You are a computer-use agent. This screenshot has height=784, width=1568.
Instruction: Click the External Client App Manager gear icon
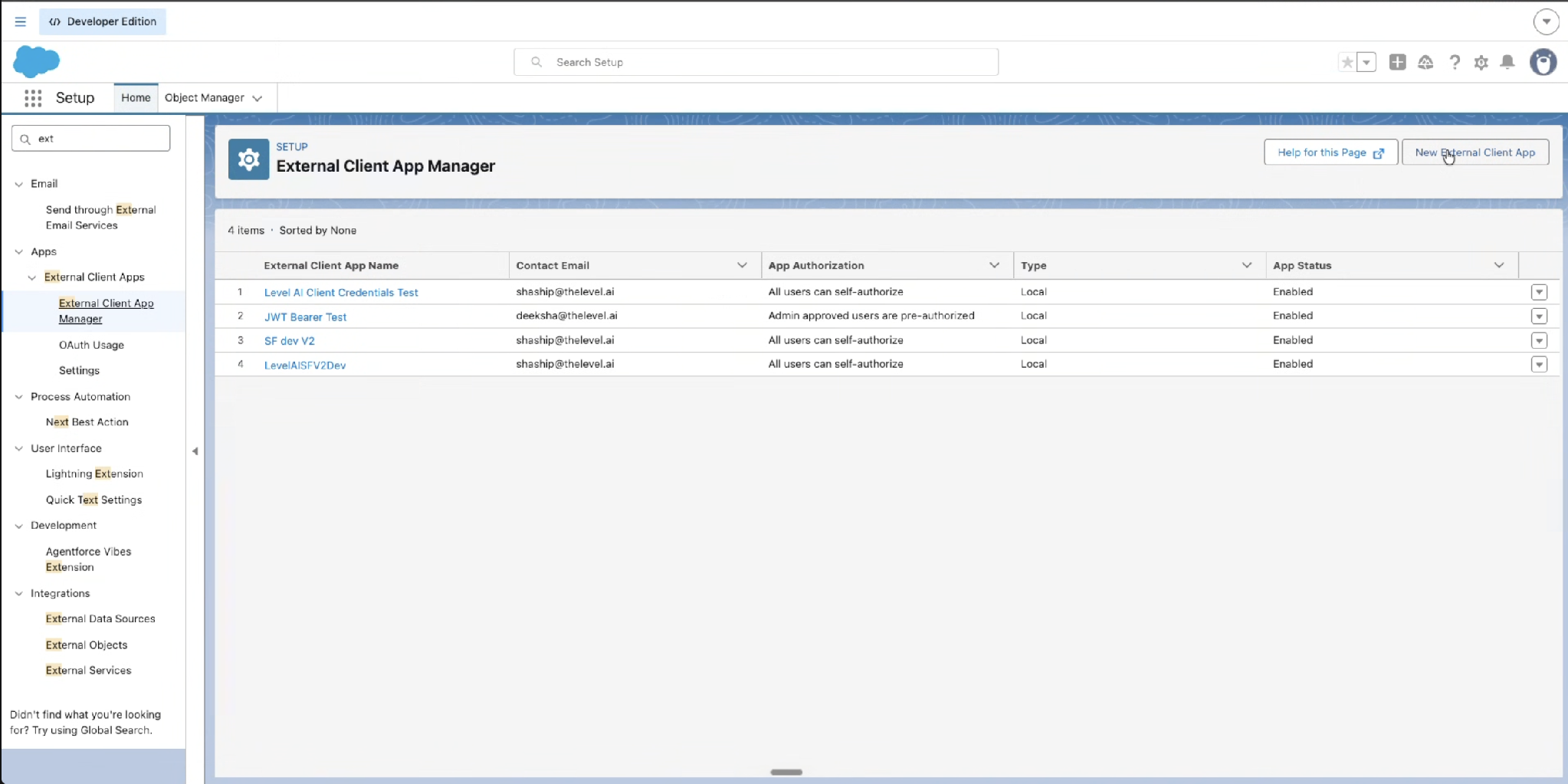[x=248, y=159]
